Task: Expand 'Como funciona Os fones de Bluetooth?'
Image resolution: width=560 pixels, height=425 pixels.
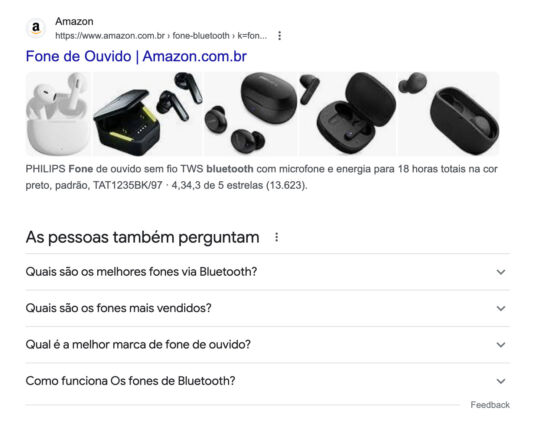Action: point(268,381)
